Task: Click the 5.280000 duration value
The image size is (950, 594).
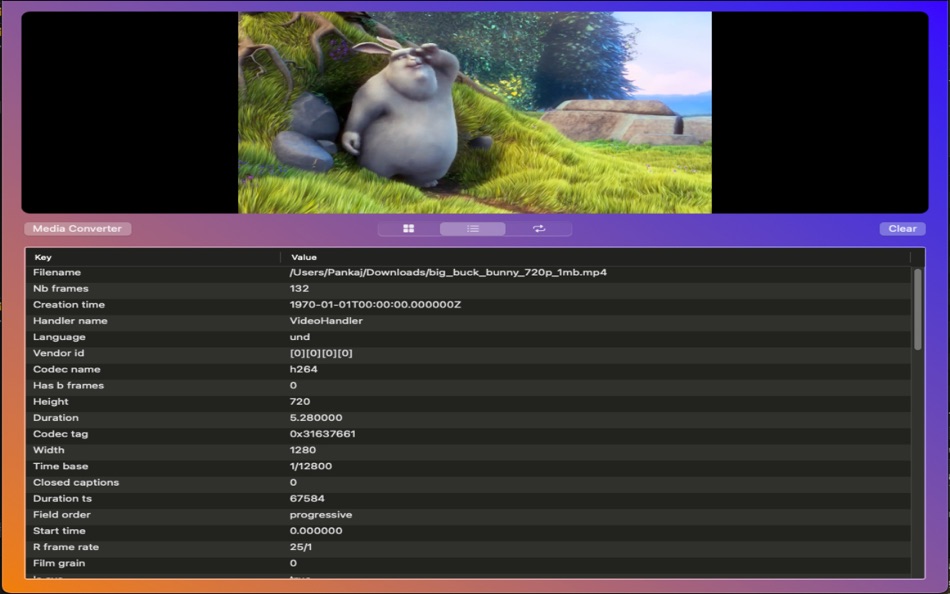Action: [x=316, y=418]
